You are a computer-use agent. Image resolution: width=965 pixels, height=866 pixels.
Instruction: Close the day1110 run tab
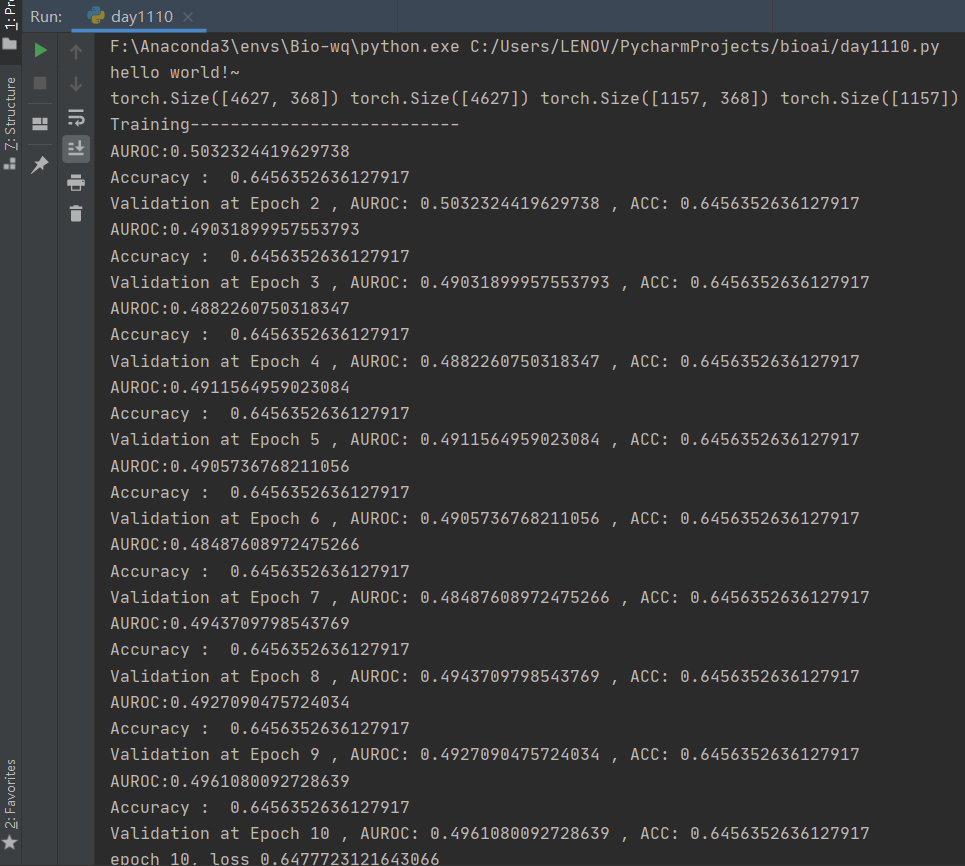tap(188, 17)
